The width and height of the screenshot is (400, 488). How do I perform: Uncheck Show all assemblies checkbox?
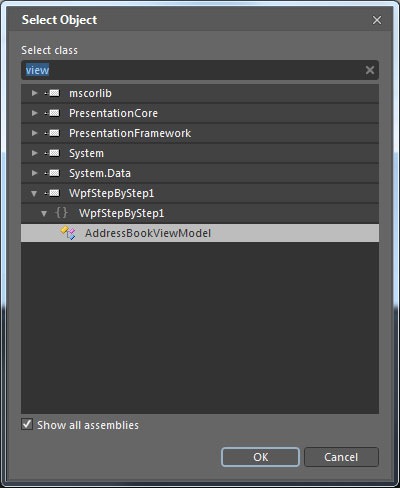[x=27, y=424]
